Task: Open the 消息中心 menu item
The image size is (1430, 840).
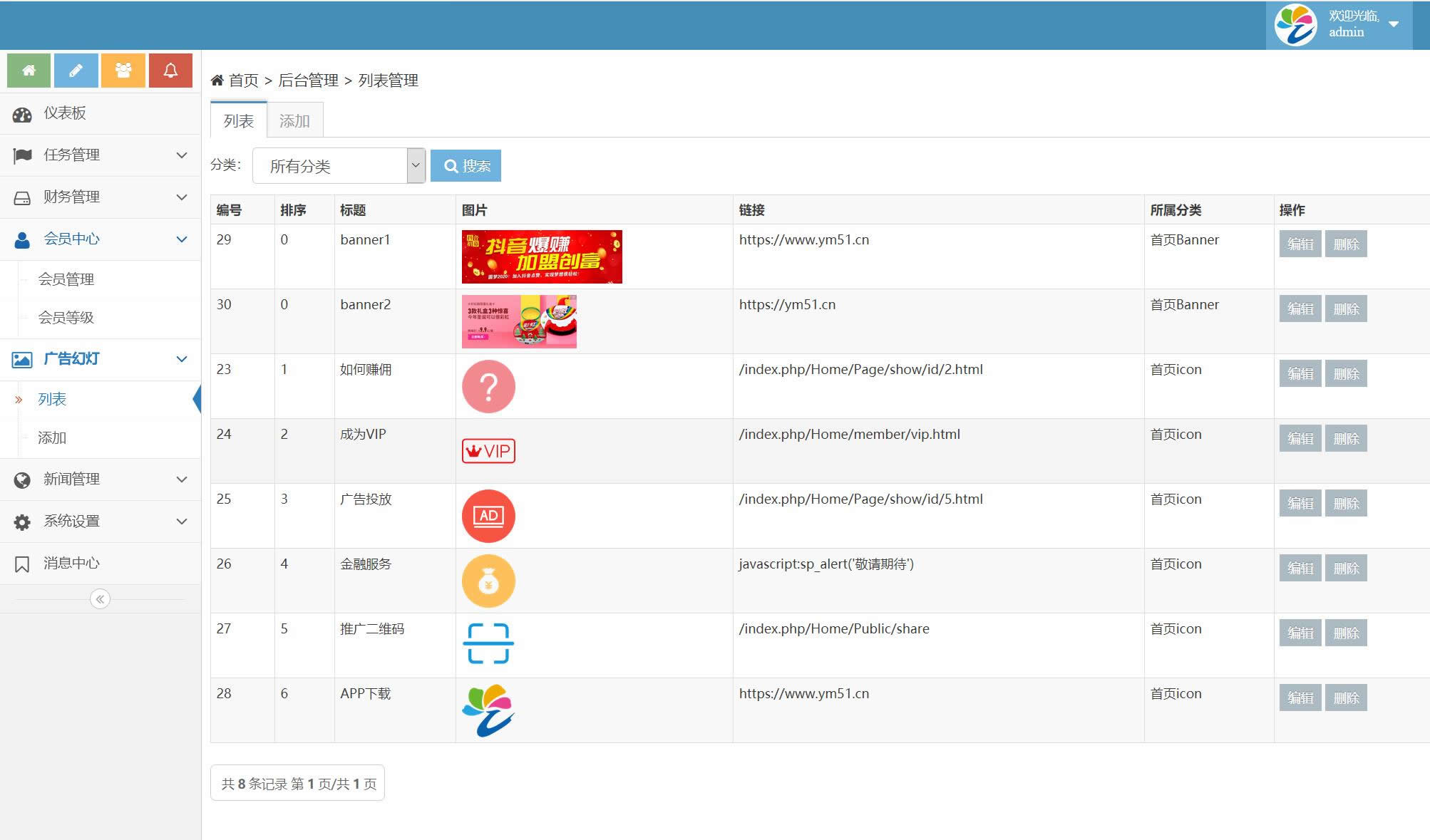Action: pyautogui.click(x=100, y=564)
